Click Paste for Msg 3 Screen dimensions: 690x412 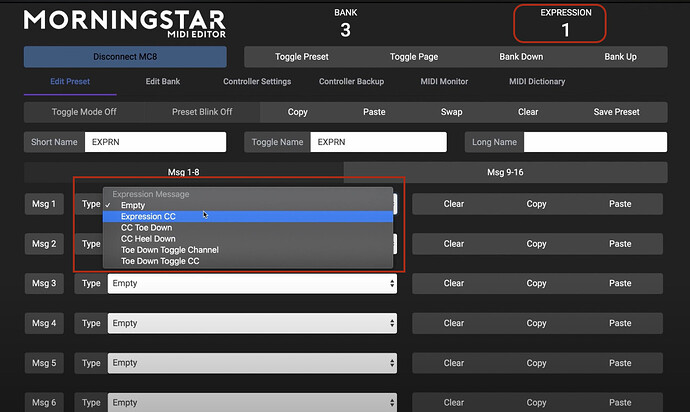click(x=620, y=283)
